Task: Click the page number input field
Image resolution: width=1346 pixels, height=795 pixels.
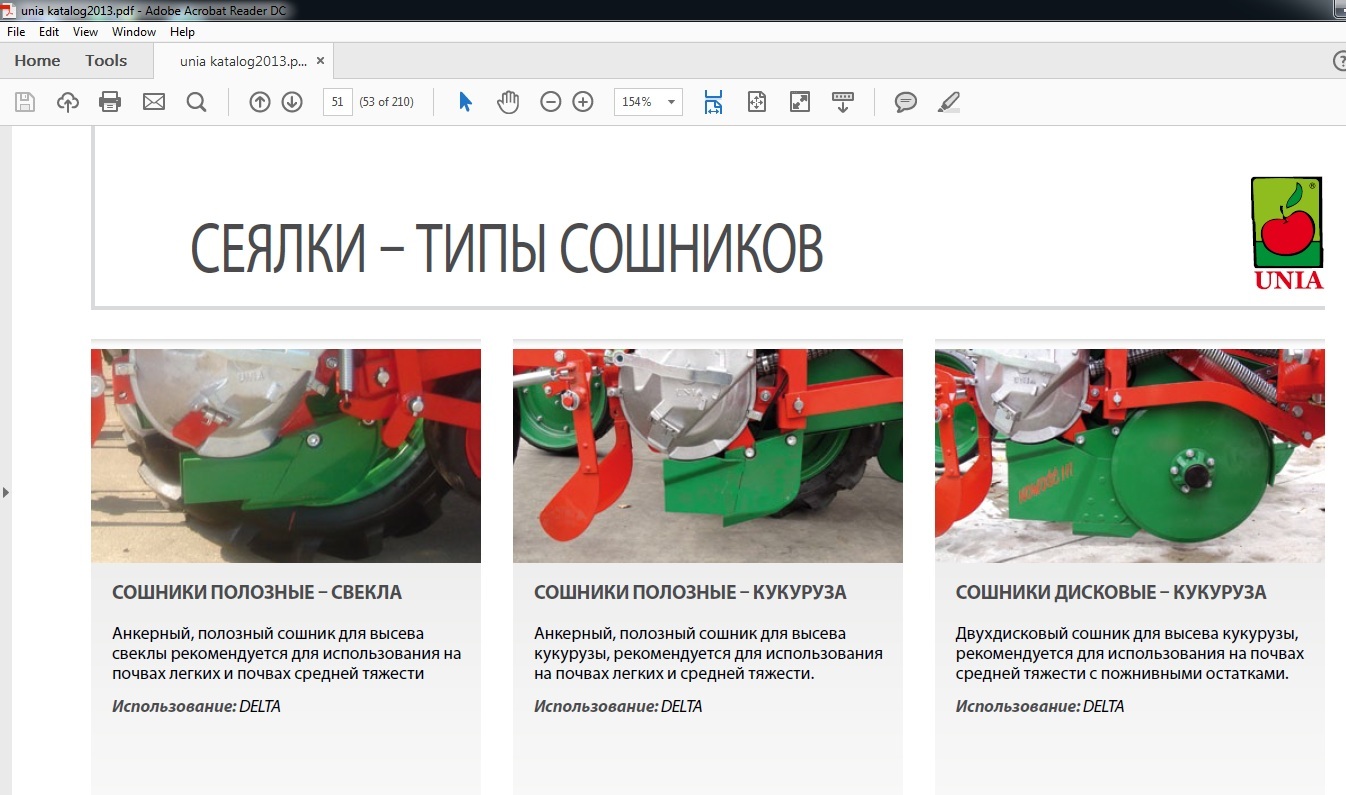Action: click(337, 102)
